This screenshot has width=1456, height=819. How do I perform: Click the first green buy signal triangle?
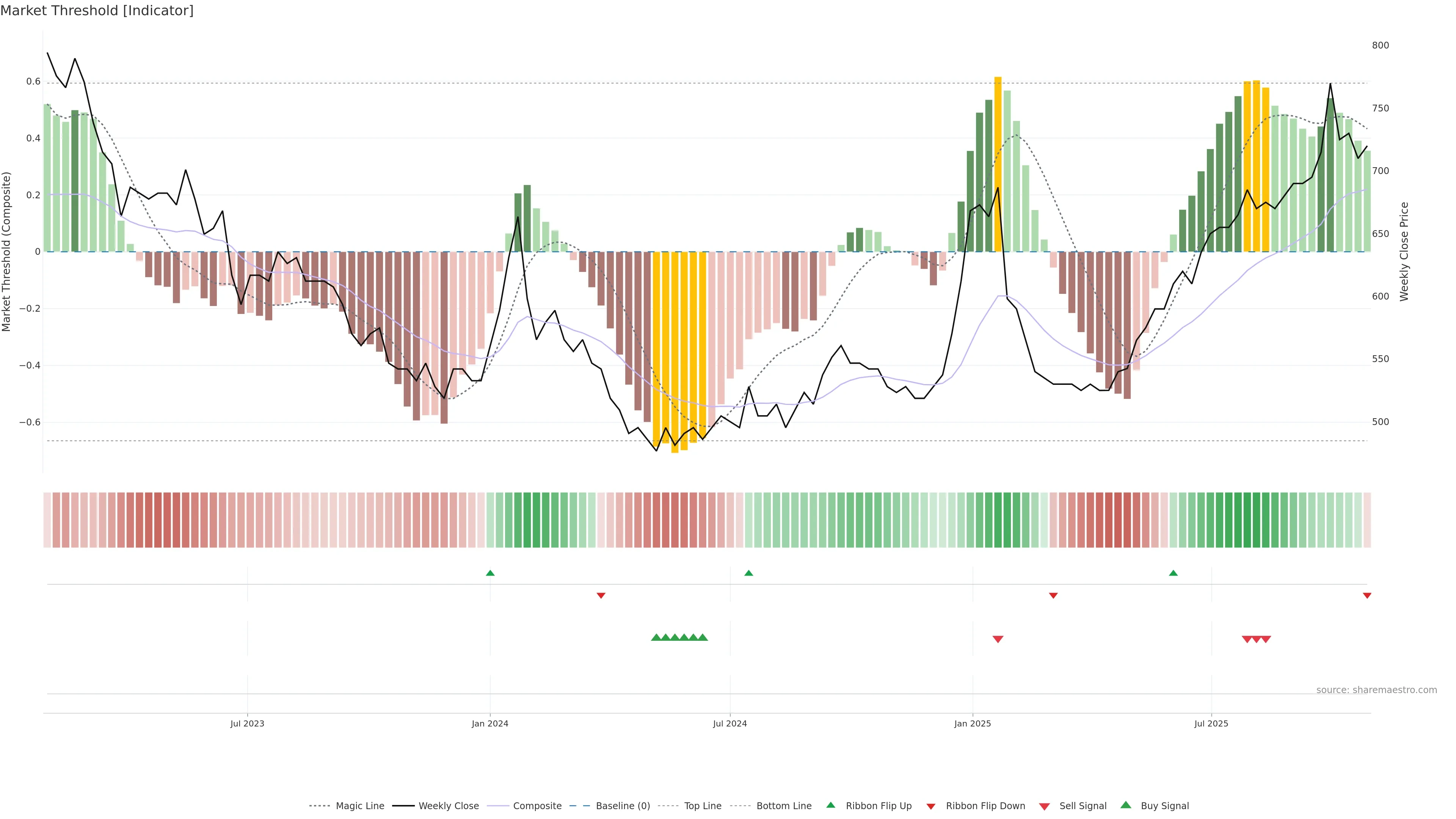tap(656, 637)
